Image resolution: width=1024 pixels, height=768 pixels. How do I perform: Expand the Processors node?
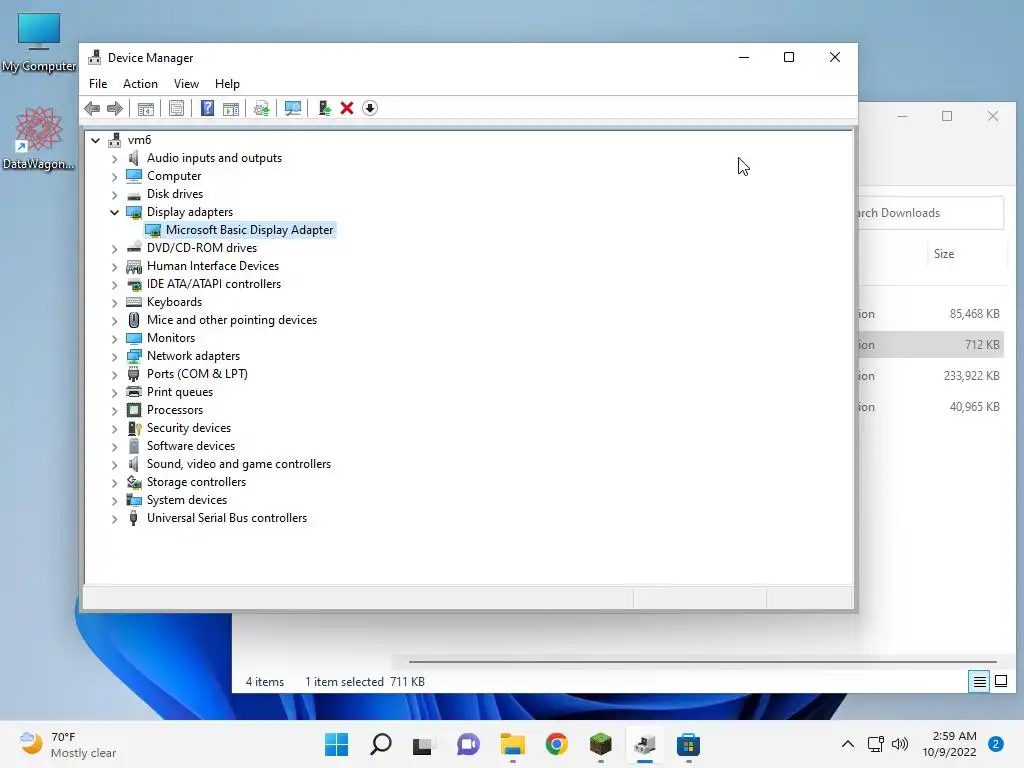(x=114, y=410)
